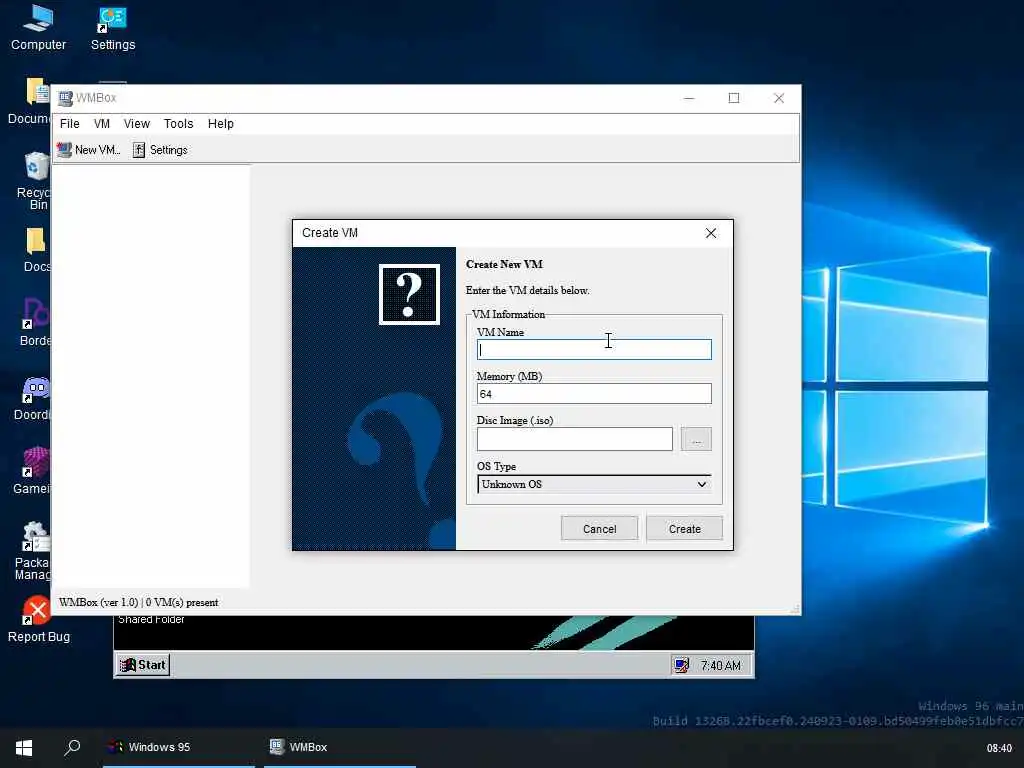Open the File menu in WMBox
1024x768 pixels.
coord(69,123)
